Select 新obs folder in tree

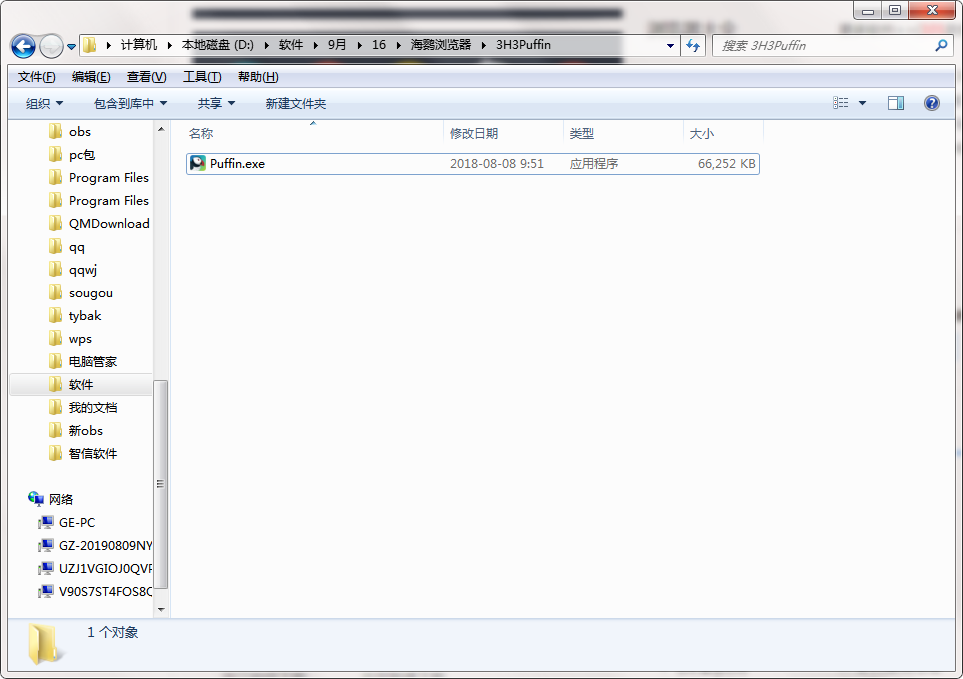point(86,431)
